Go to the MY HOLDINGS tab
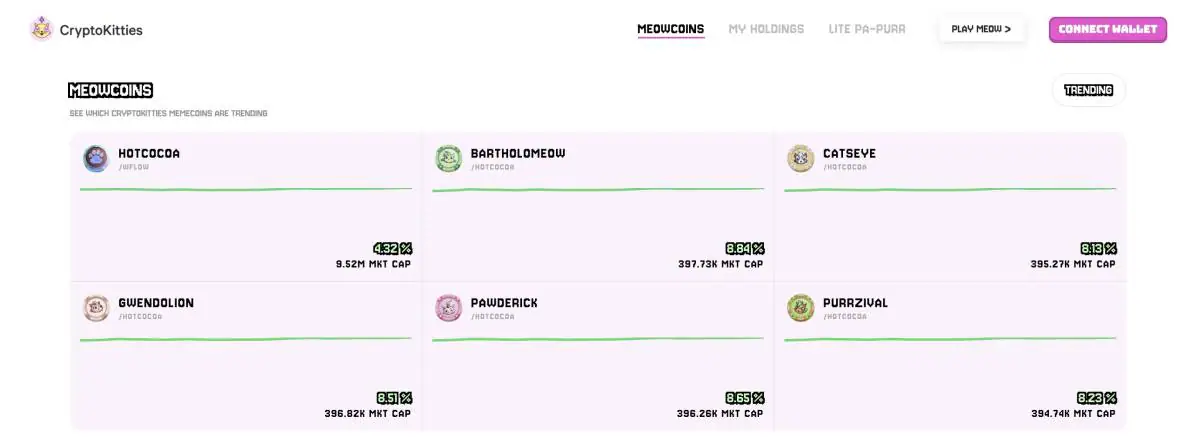Screen dimensions: 1200x437 point(766,29)
